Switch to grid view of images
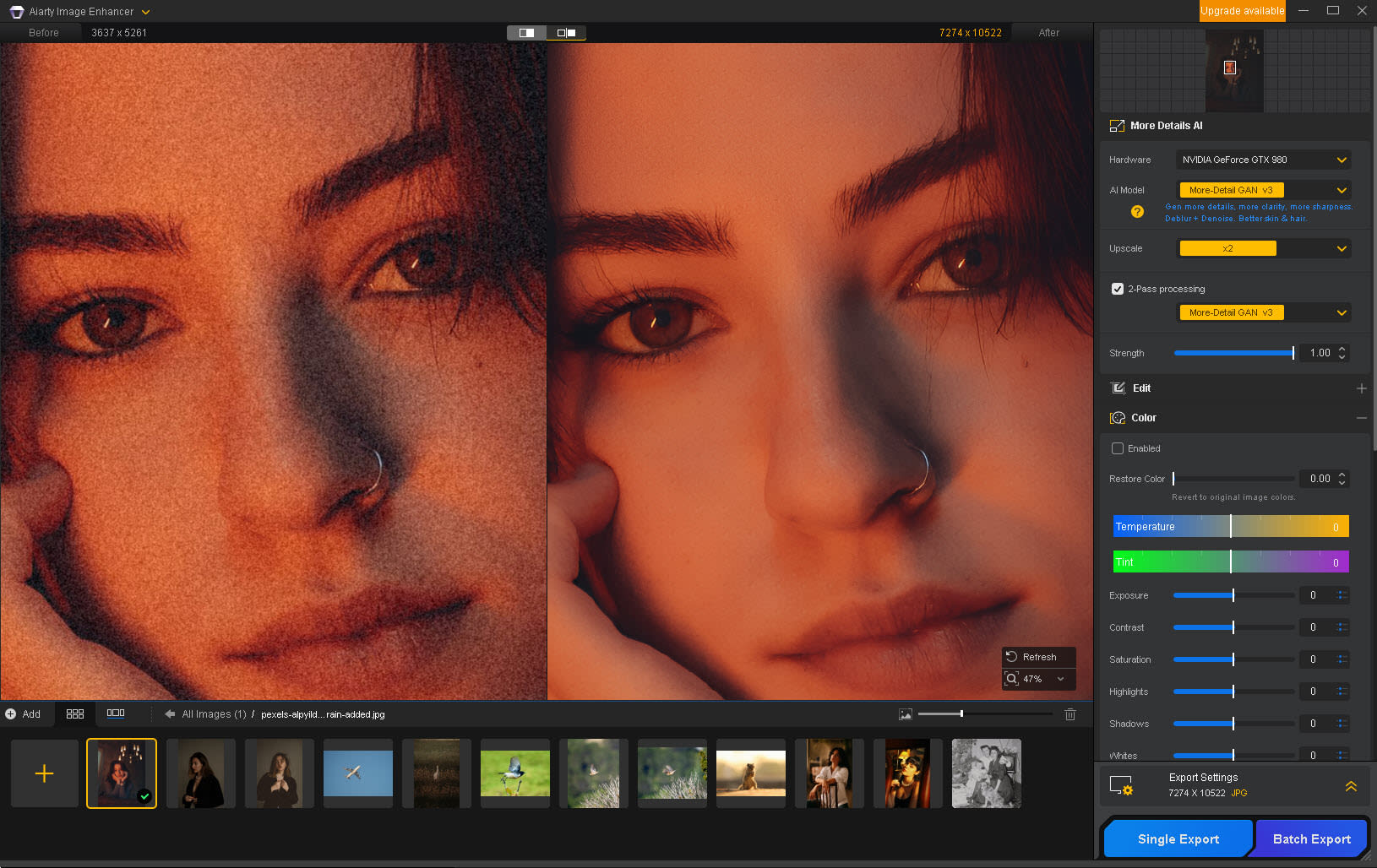Screen dimensions: 1377x868 pos(75,714)
